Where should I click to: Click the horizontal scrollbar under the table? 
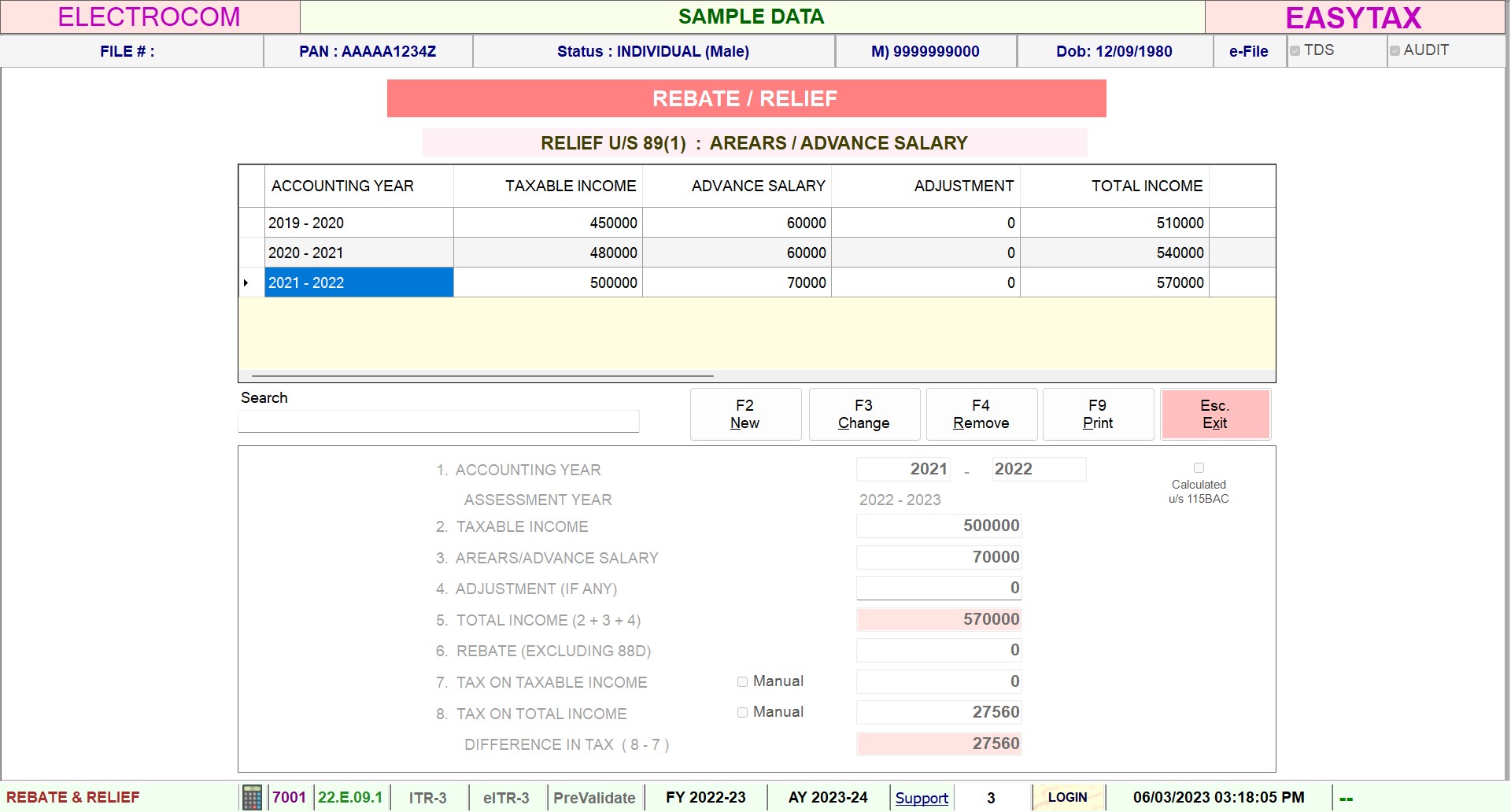[482, 376]
